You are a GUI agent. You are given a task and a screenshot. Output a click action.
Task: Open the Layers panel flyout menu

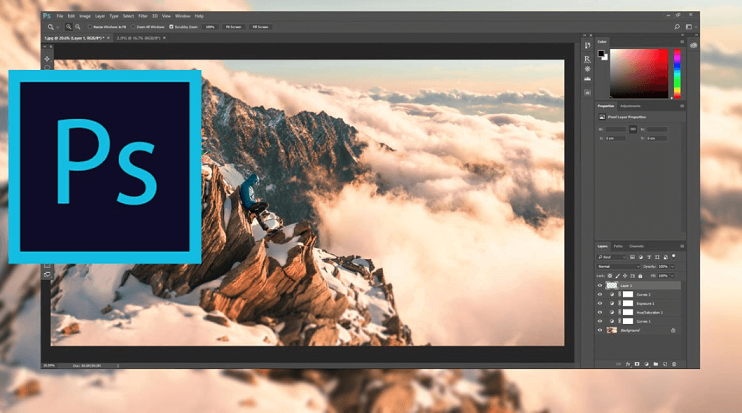pos(682,246)
